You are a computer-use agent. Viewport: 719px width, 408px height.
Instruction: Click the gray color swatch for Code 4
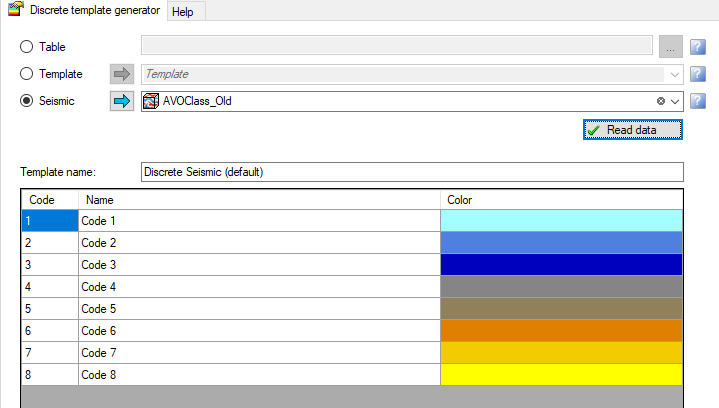[561, 287]
